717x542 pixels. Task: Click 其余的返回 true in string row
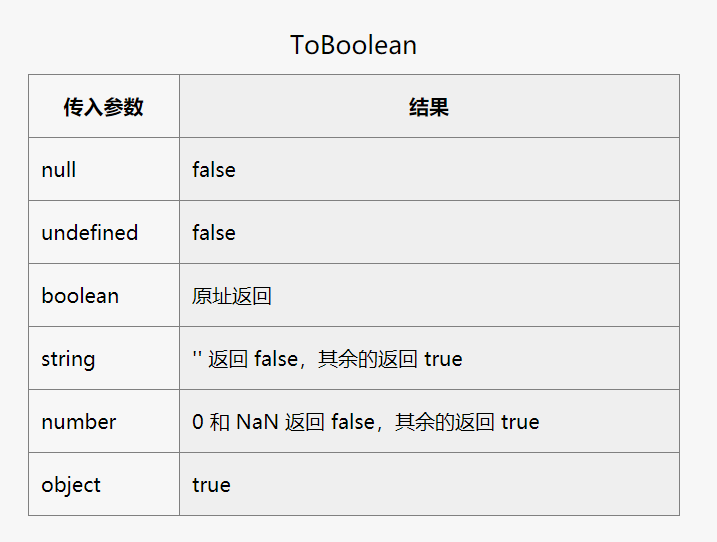[x=391, y=359]
